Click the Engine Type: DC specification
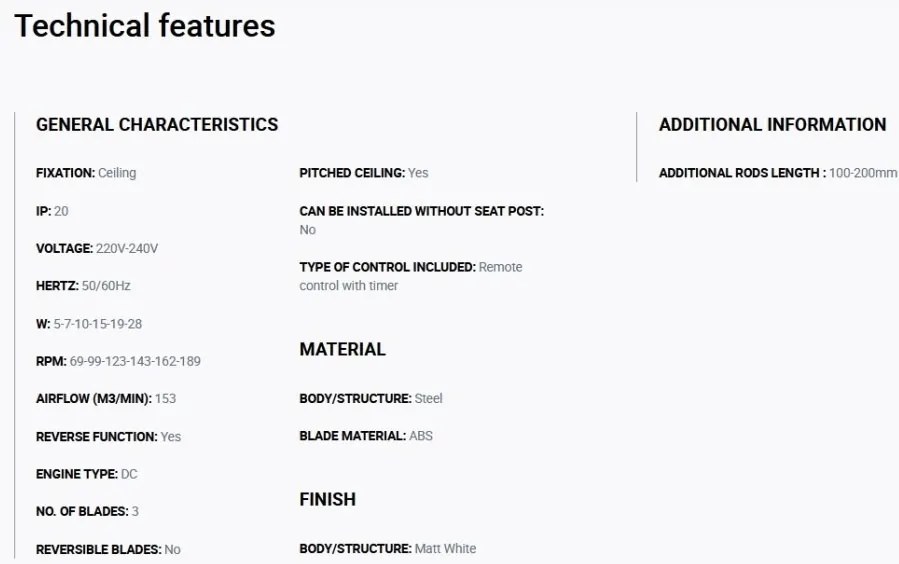Image resolution: width=899 pixels, height=564 pixels. (x=87, y=474)
